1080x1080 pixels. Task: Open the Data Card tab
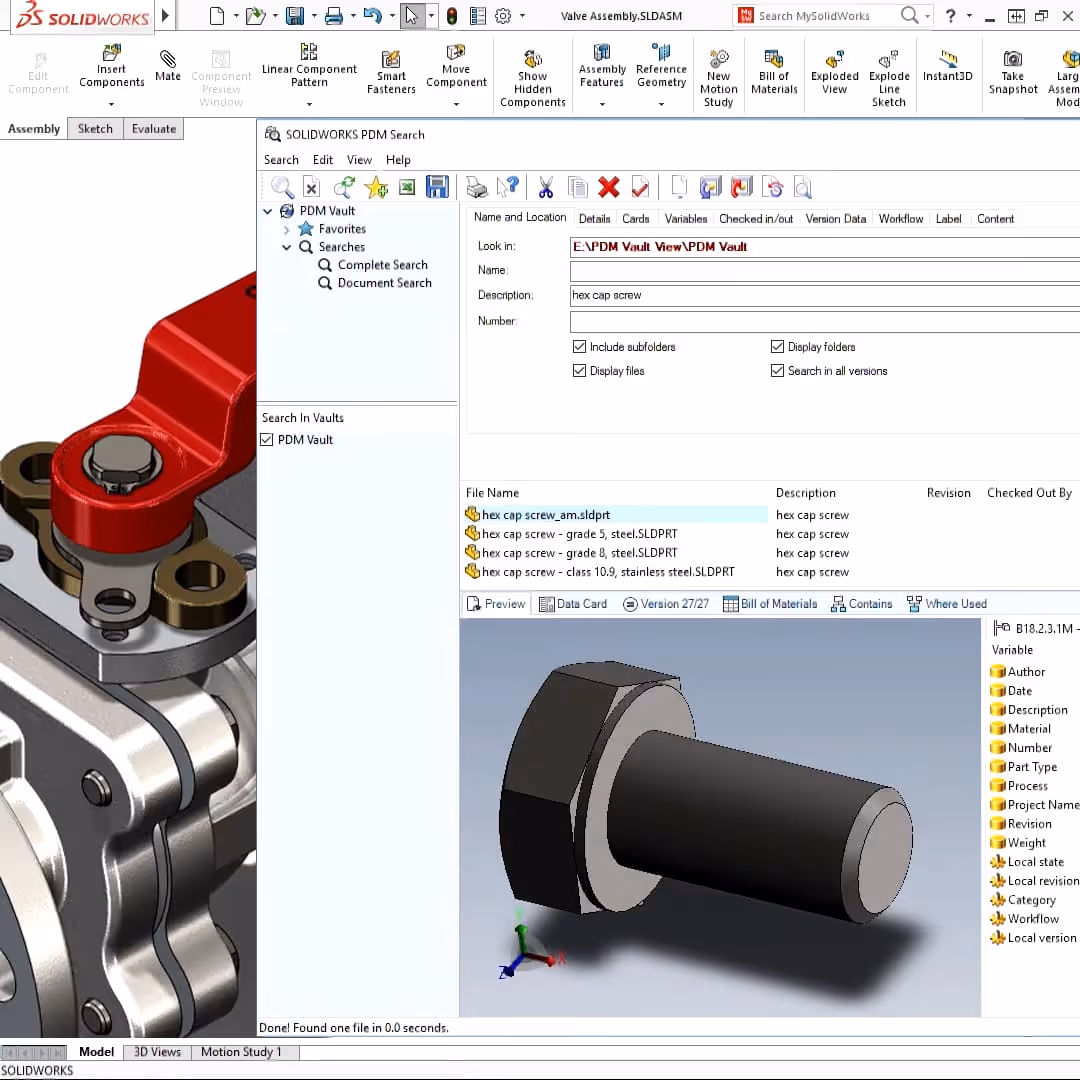point(573,604)
